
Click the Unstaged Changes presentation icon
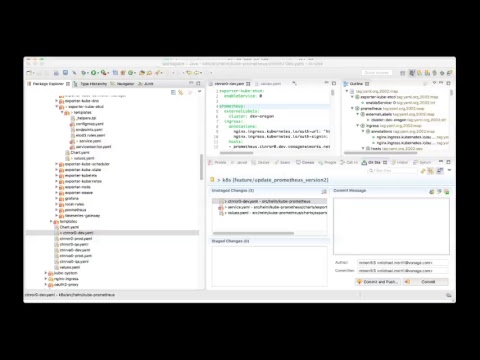tap(324, 191)
